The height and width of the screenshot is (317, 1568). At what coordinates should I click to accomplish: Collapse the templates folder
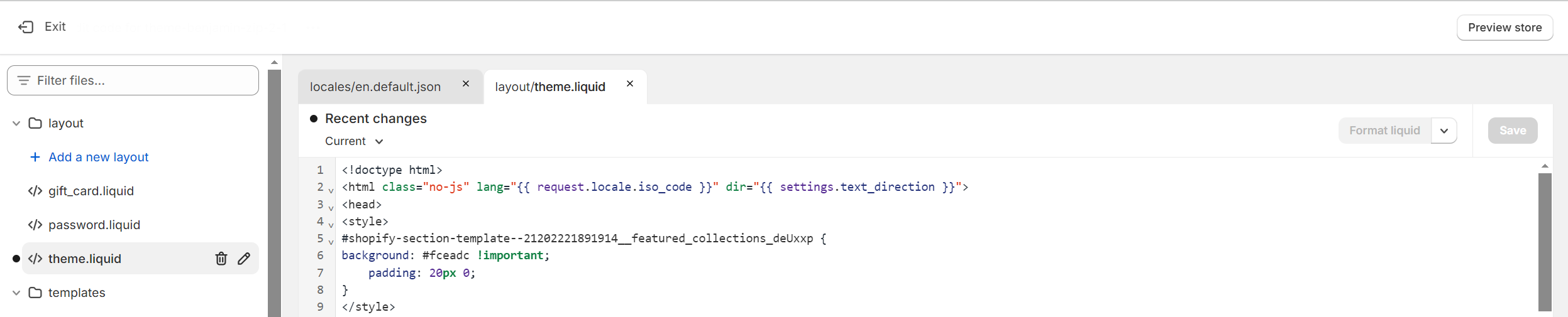tap(16, 293)
